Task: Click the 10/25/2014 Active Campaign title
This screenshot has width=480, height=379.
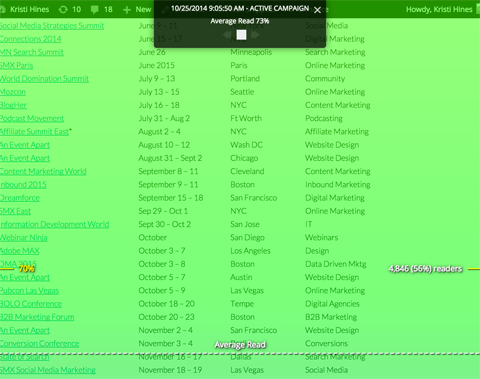Action: [x=240, y=9]
